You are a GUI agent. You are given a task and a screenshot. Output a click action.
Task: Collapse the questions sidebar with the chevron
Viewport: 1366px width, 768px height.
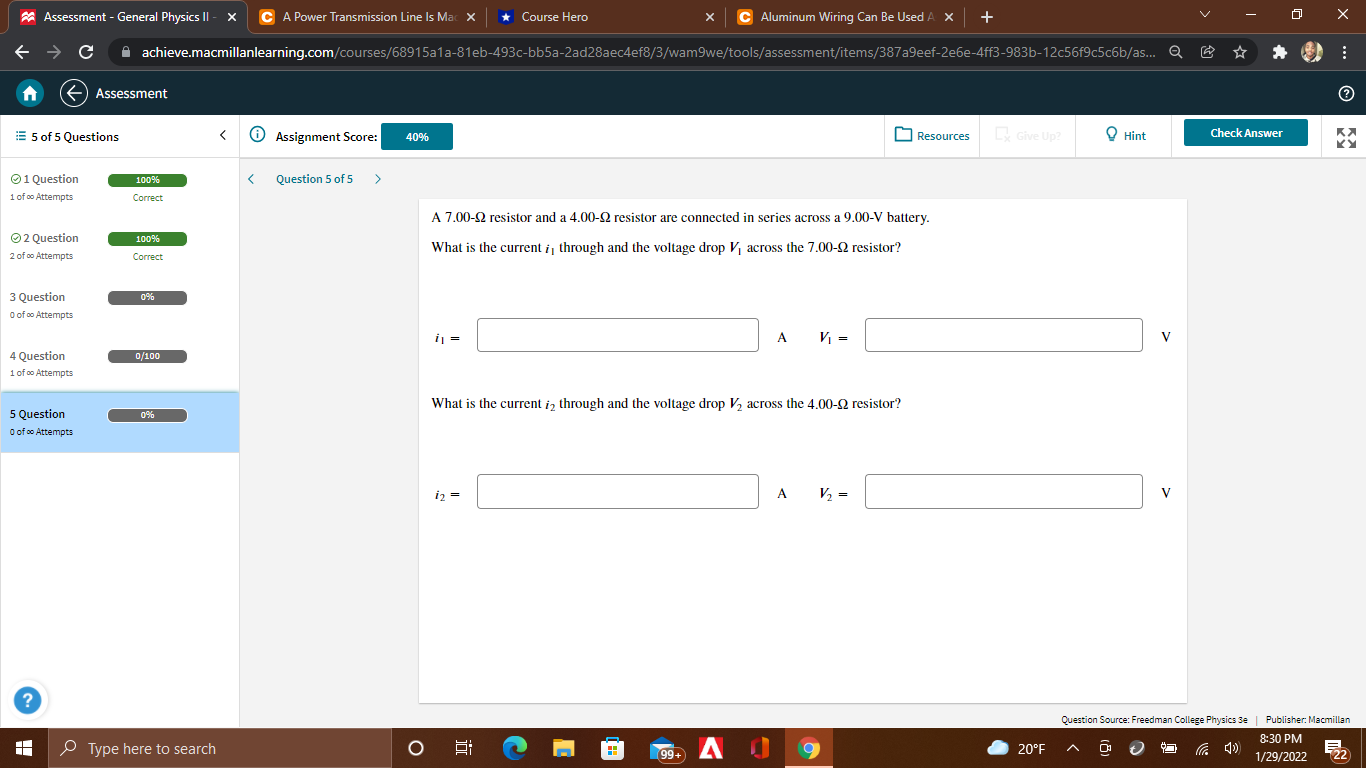click(x=222, y=134)
